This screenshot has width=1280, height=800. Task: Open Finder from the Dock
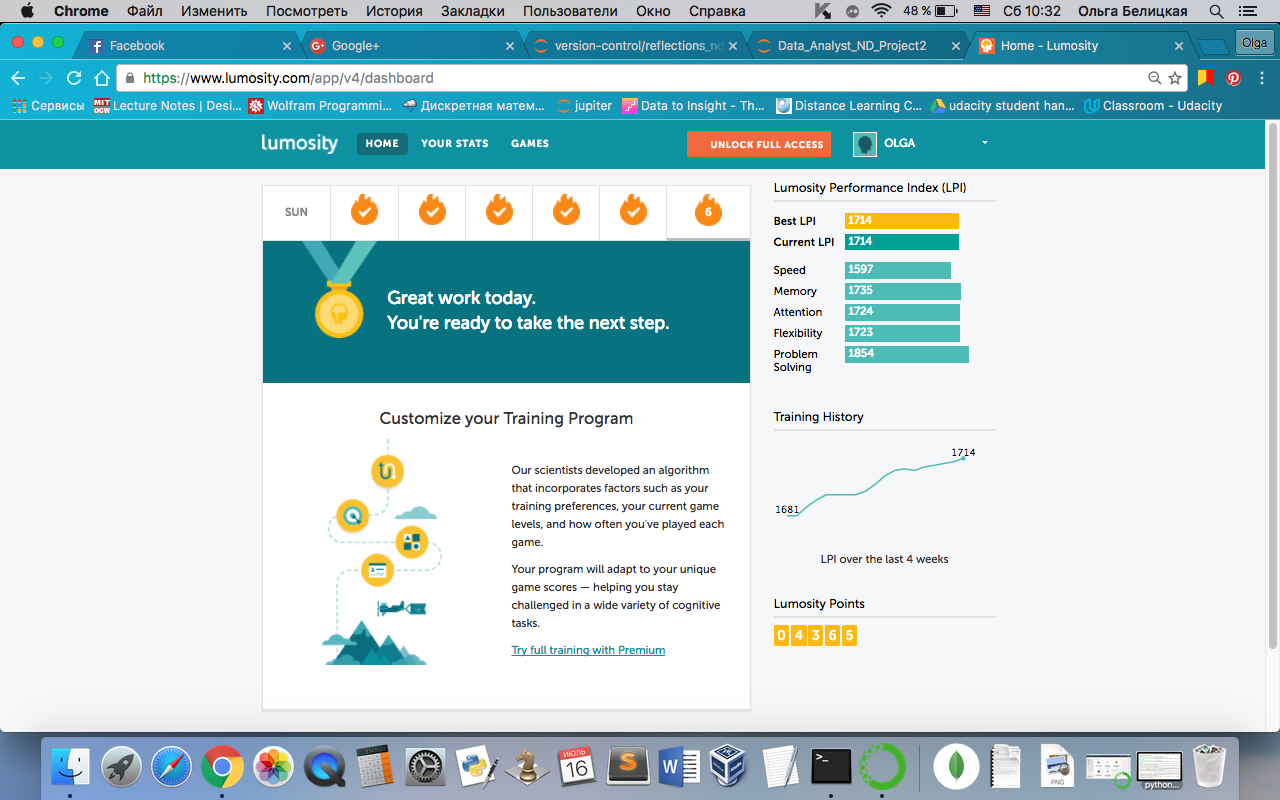[x=70, y=767]
